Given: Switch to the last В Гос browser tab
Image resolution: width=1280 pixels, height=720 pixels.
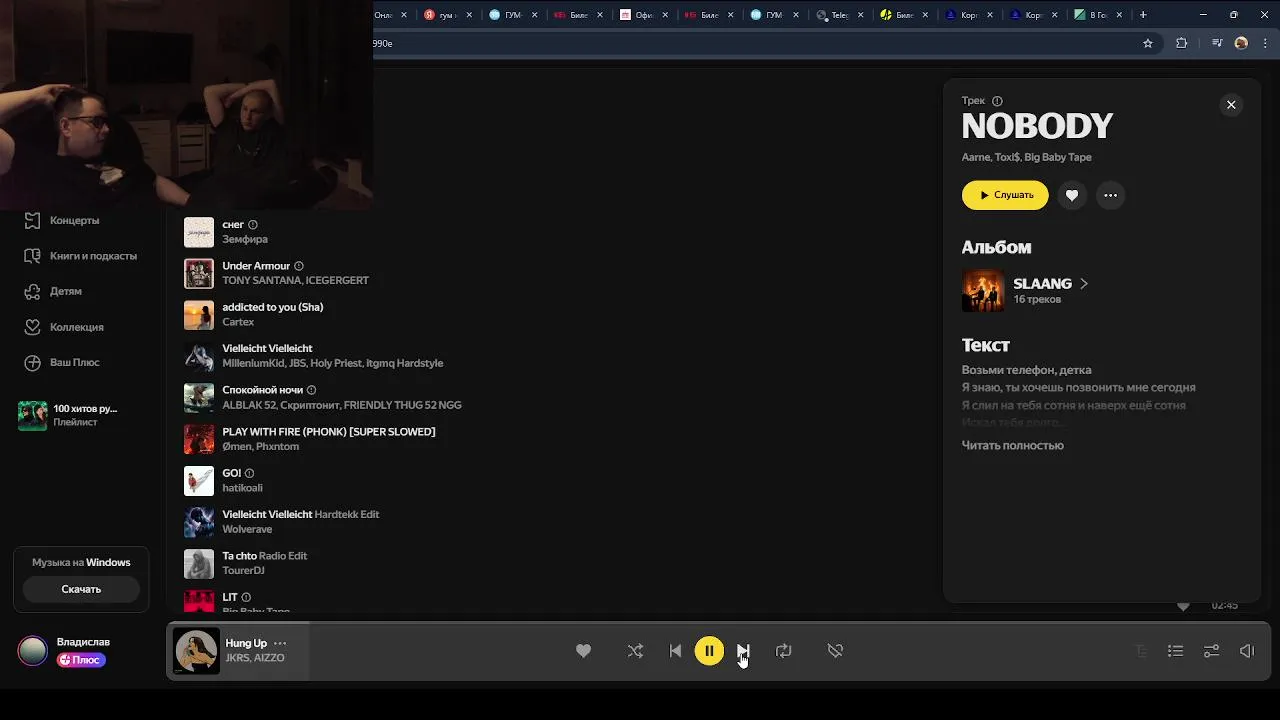Looking at the screenshot, I should pyautogui.click(x=1098, y=15).
